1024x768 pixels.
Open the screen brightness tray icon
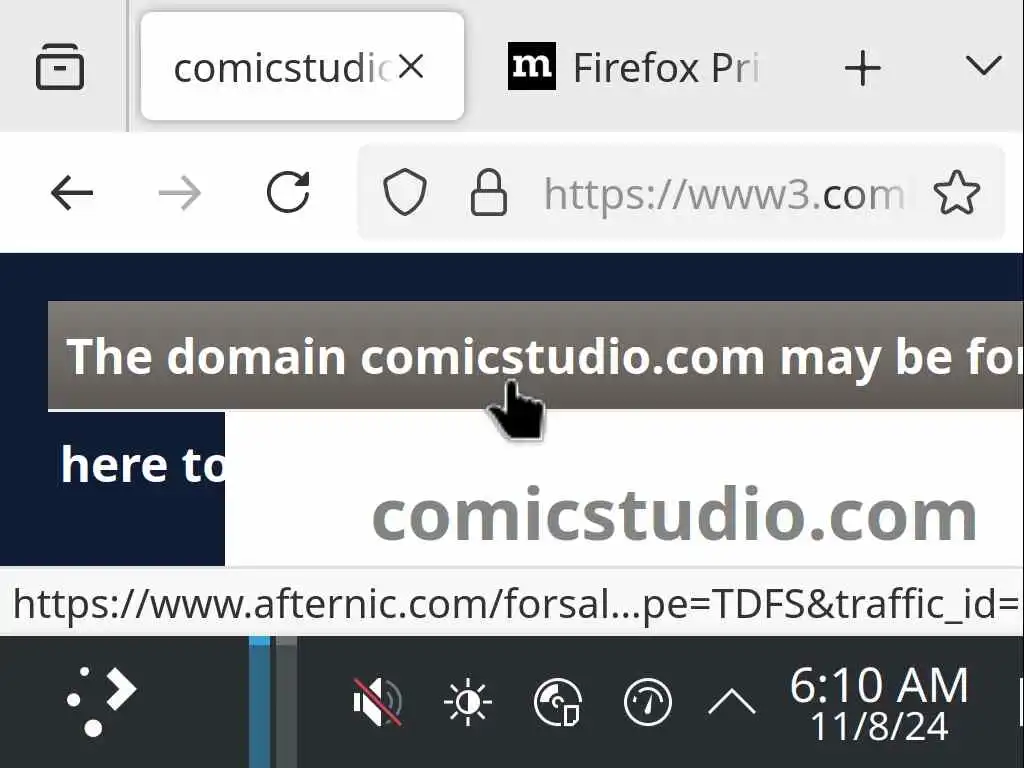tap(468, 702)
